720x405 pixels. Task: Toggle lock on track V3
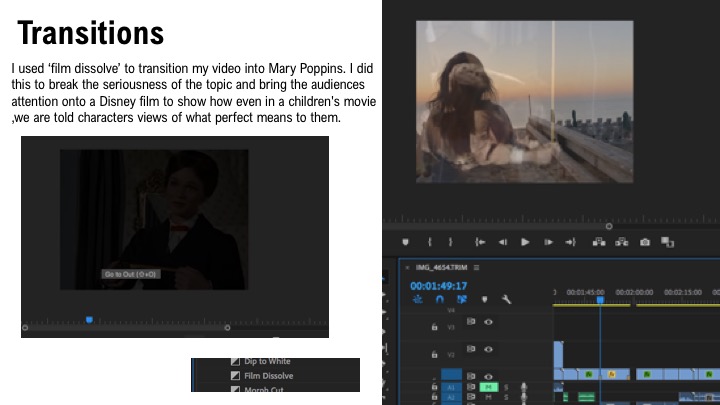pyautogui.click(x=434, y=327)
